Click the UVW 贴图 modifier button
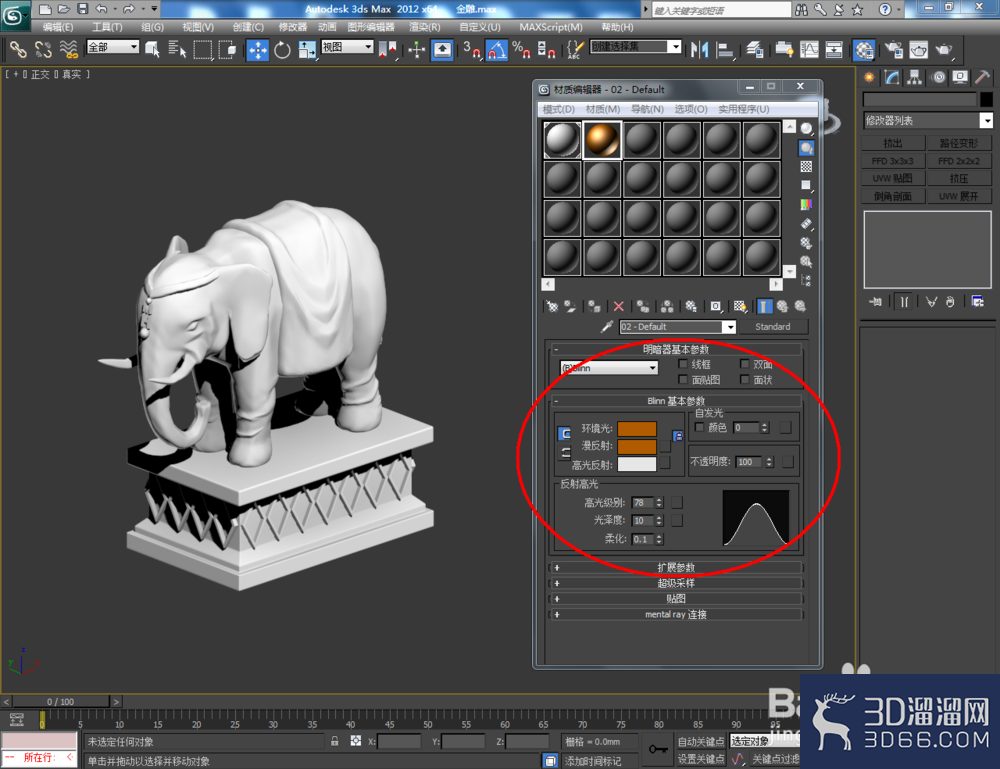Screen dimensions: 1000x769 click(x=893, y=179)
